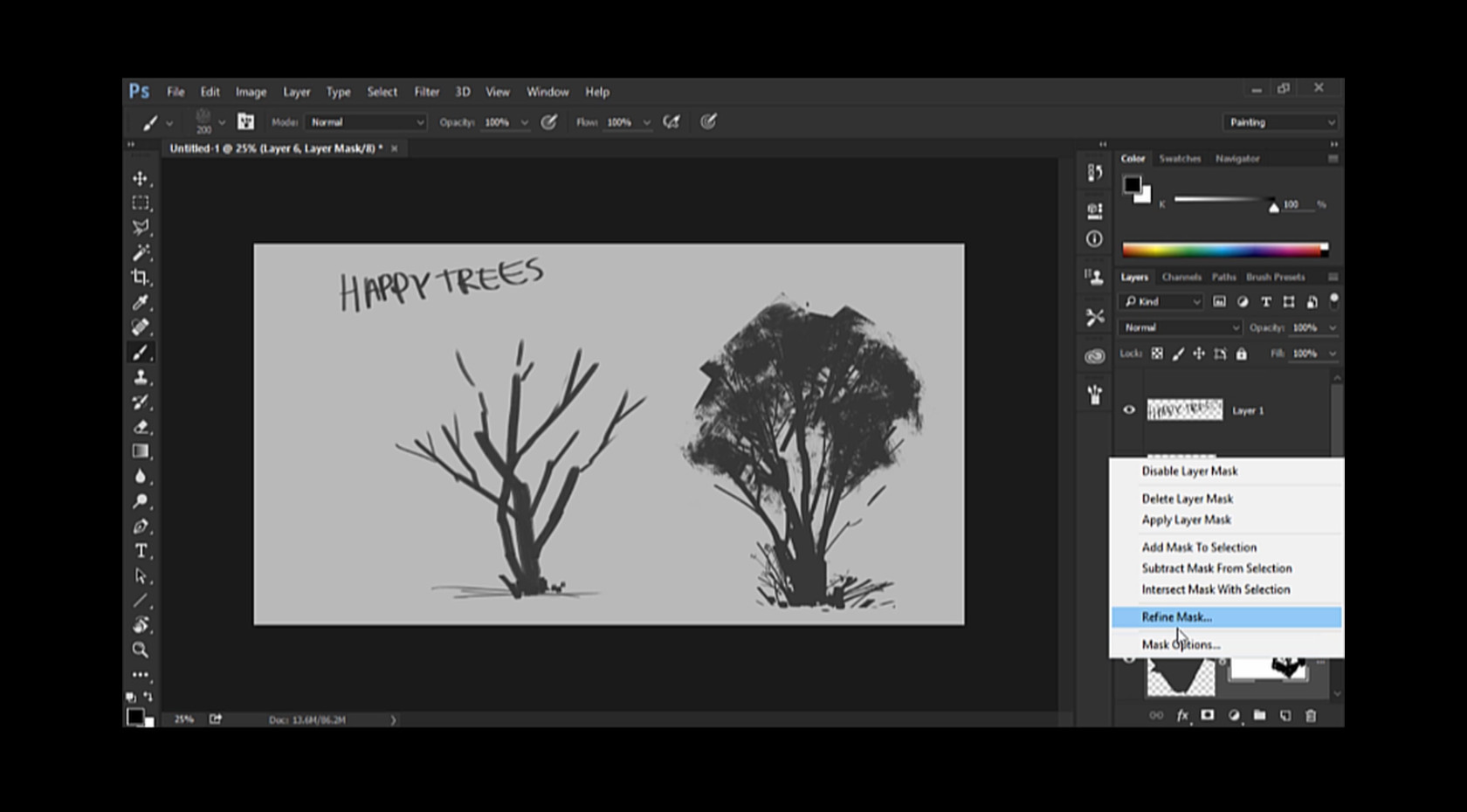The image size is (1467, 812).
Task: Select the Magic Wand tool
Action: 140,253
